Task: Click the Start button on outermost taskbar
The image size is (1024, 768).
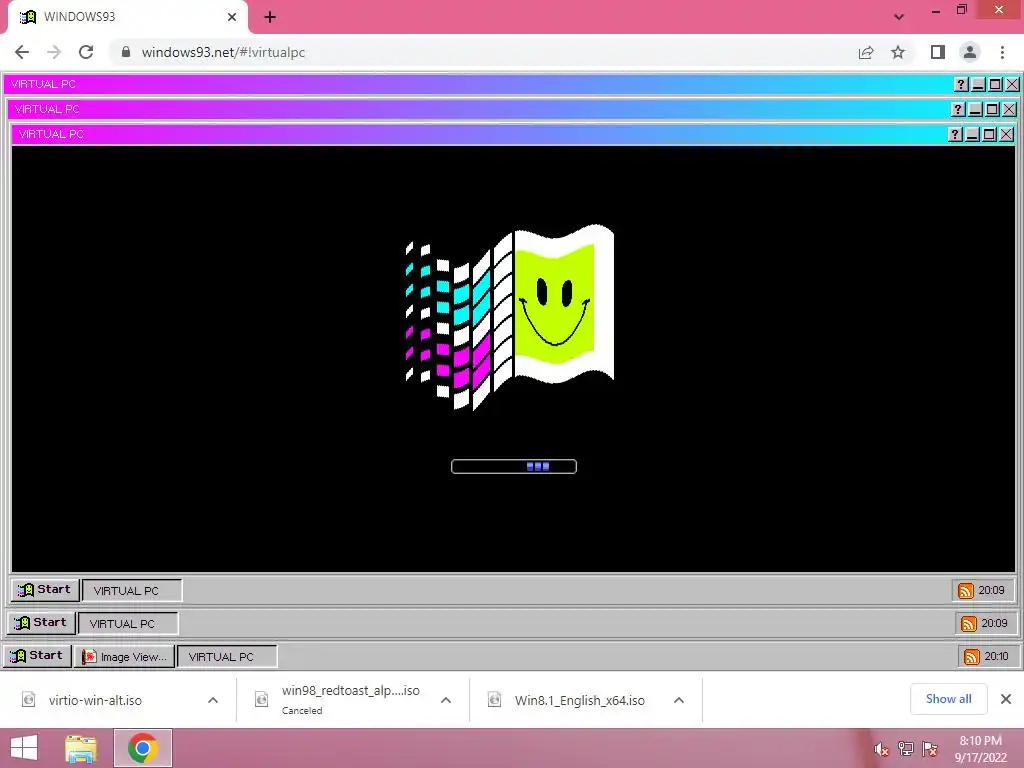Action: [37, 656]
